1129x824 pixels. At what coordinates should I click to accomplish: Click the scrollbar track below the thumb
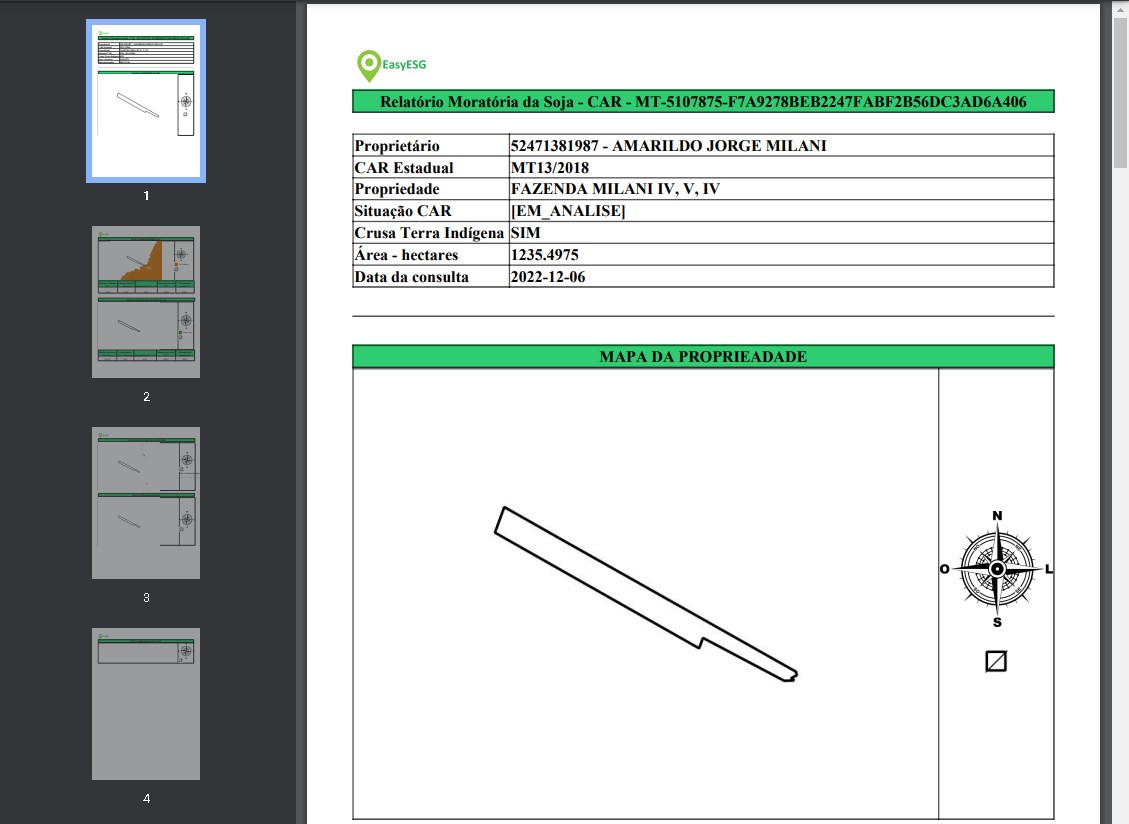click(x=1120, y=500)
